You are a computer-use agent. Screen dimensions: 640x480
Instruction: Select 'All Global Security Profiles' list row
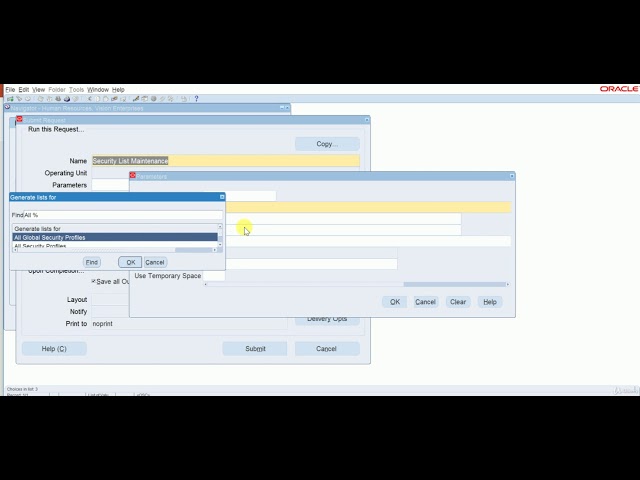pos(115,237)
